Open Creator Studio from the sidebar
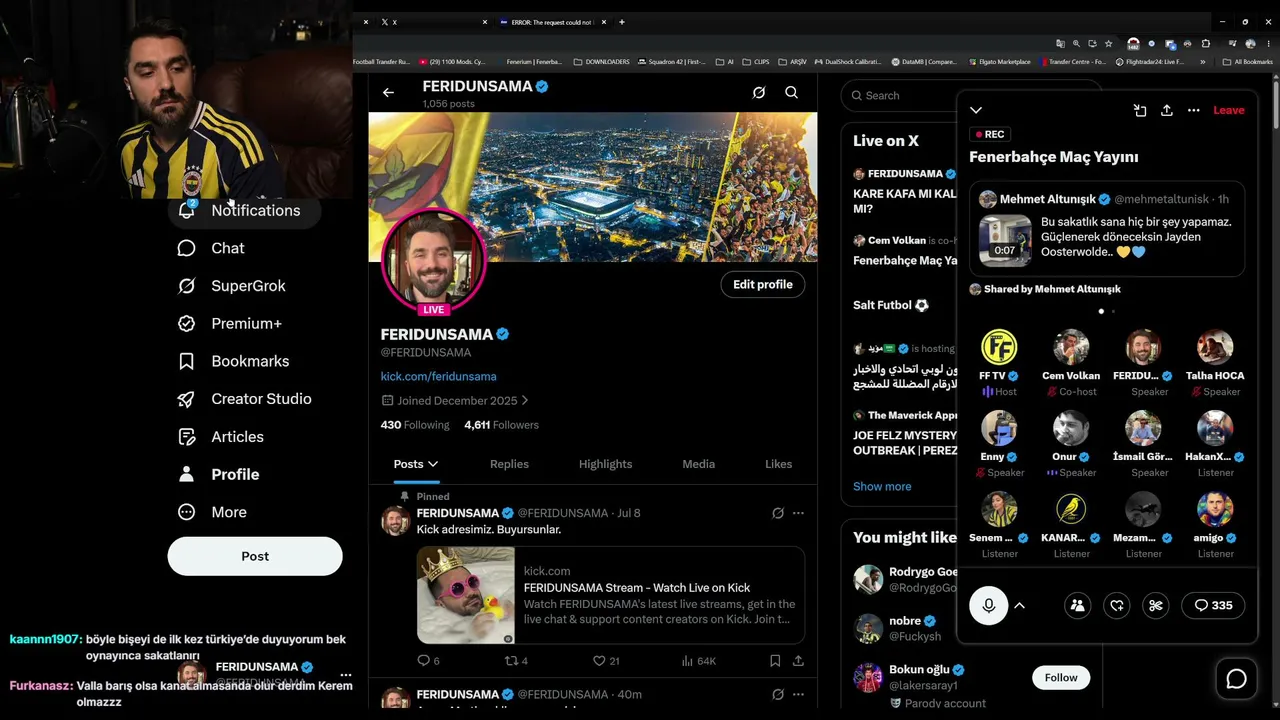 (x=245, y=399)
